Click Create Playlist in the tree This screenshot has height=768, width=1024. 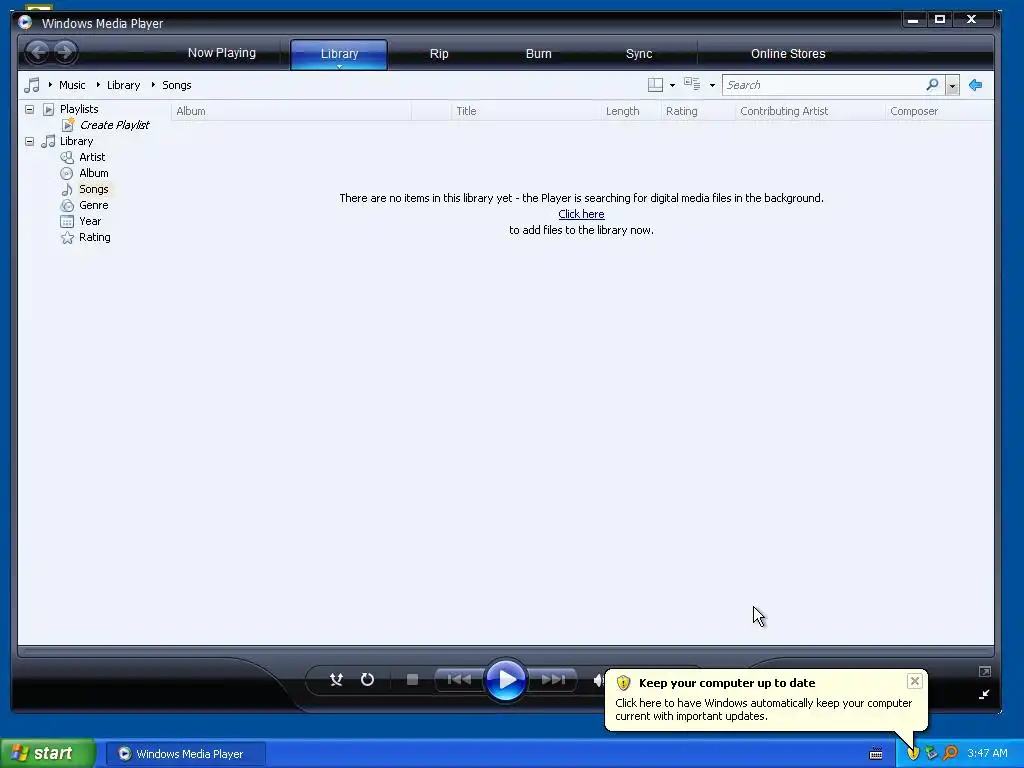(x=114, y=125)
